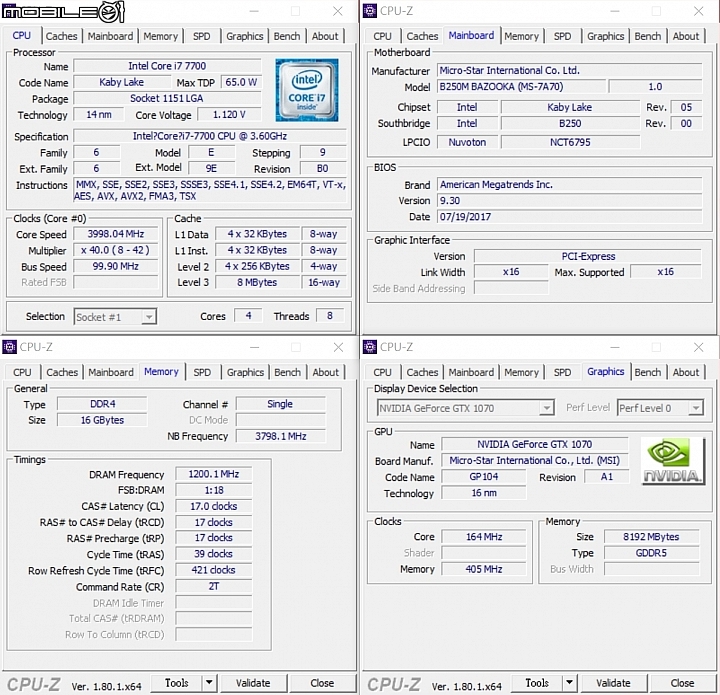Open Memory tab in CPU window
The height and width of the screenshot is (695, 720).
161,36
